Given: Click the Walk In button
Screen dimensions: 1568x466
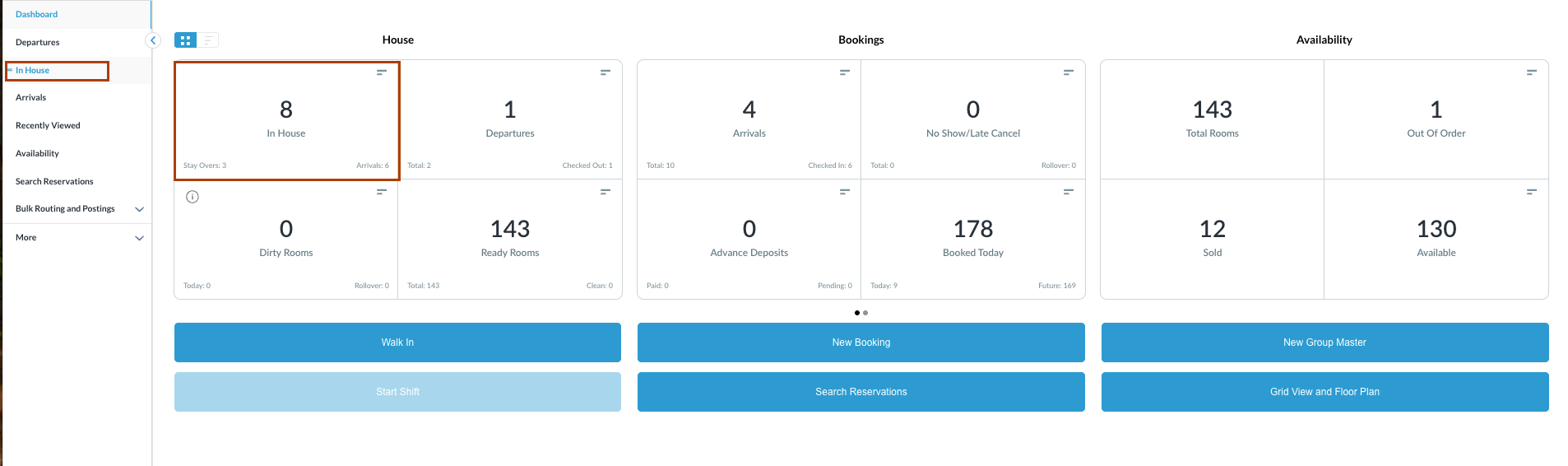Looking at the screenshot, I should [397, 343].
